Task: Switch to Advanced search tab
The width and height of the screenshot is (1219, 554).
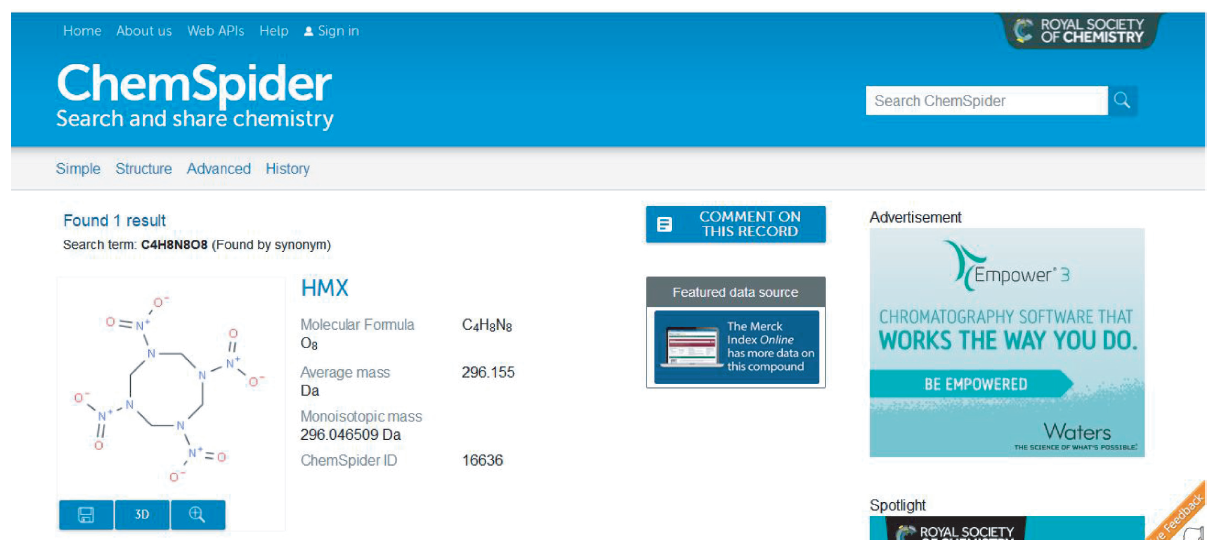Action: click(x=219, y=169)
